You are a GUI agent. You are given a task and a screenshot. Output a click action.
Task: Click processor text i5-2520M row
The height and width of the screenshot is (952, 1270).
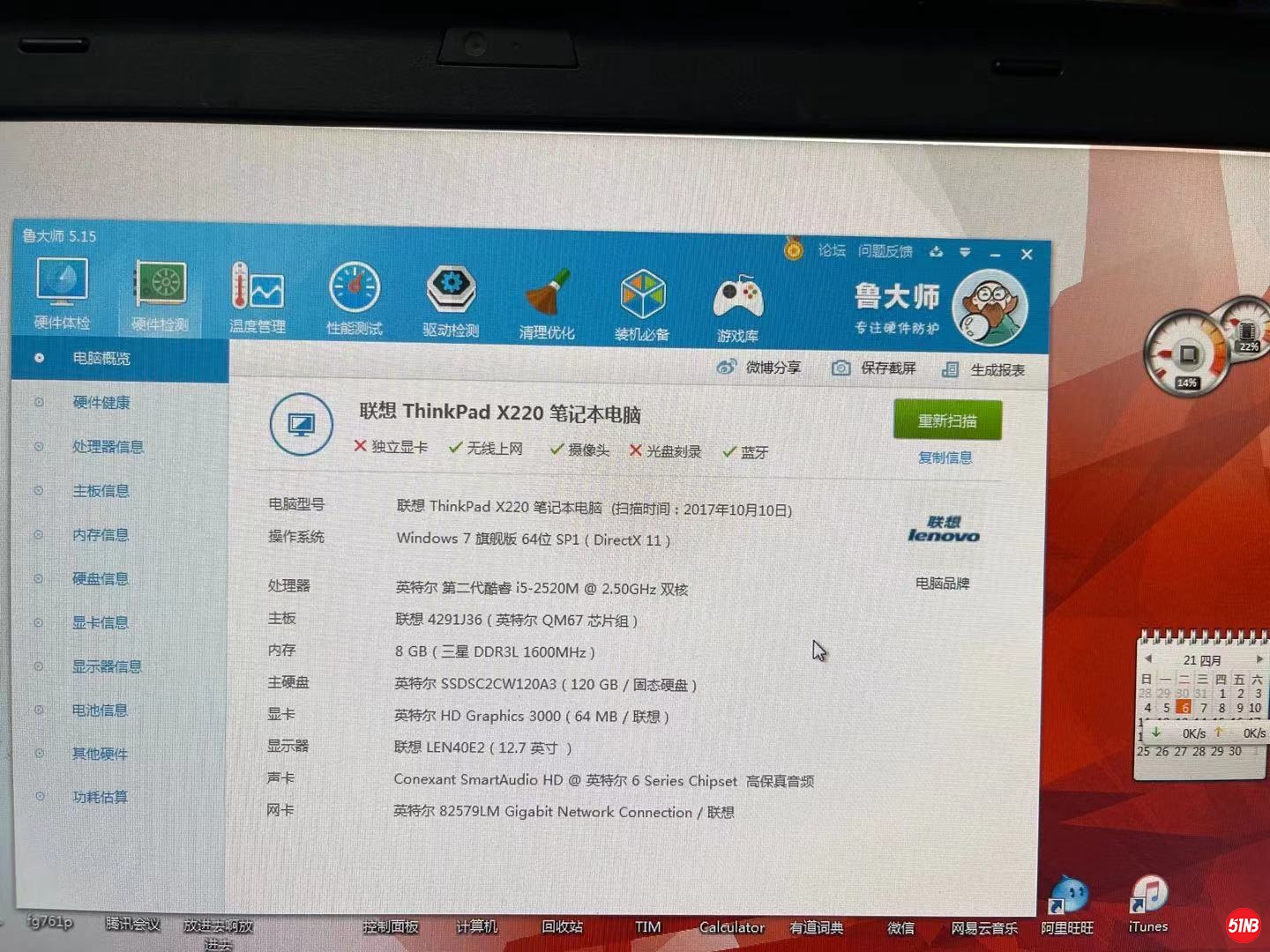click(x=542, y=588)
